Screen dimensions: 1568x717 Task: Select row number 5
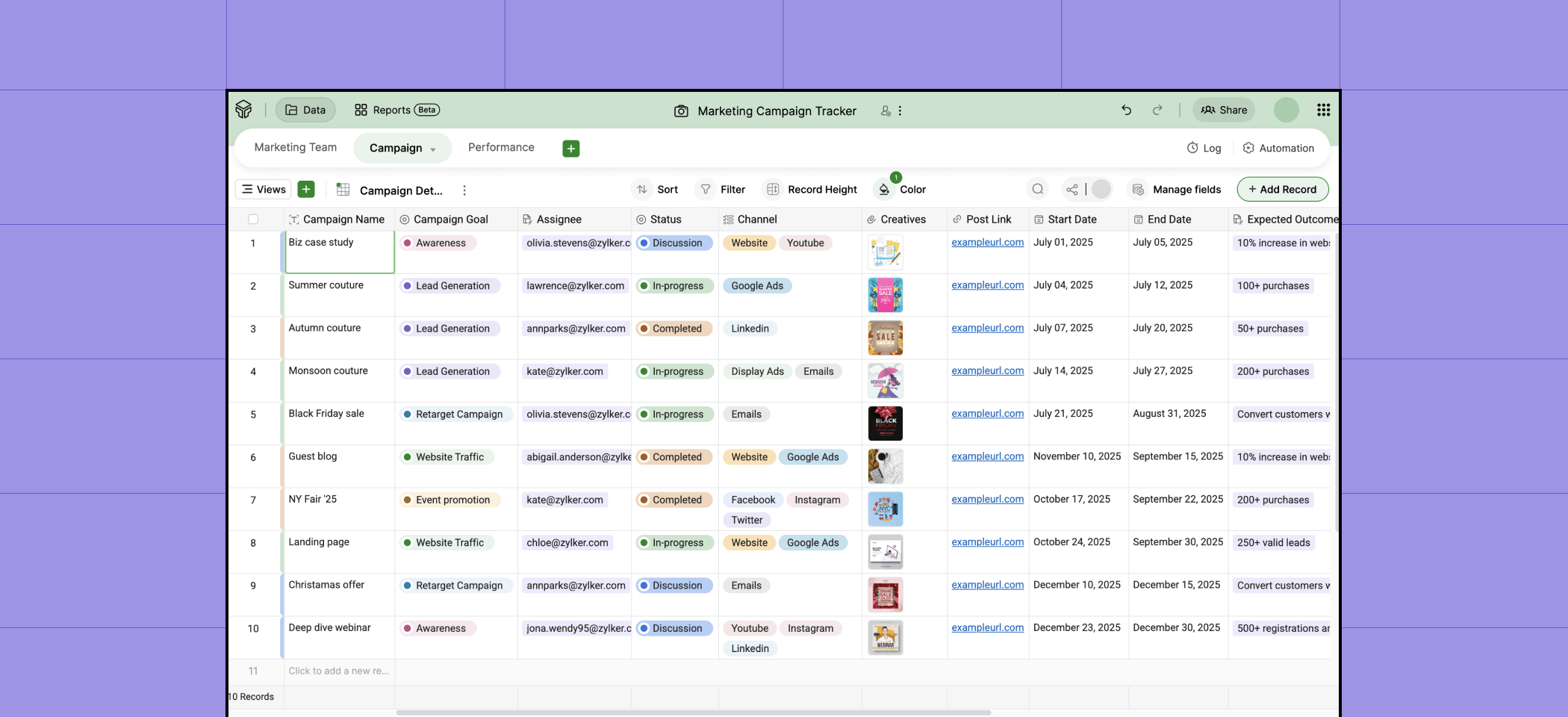[x=253, y=415]
